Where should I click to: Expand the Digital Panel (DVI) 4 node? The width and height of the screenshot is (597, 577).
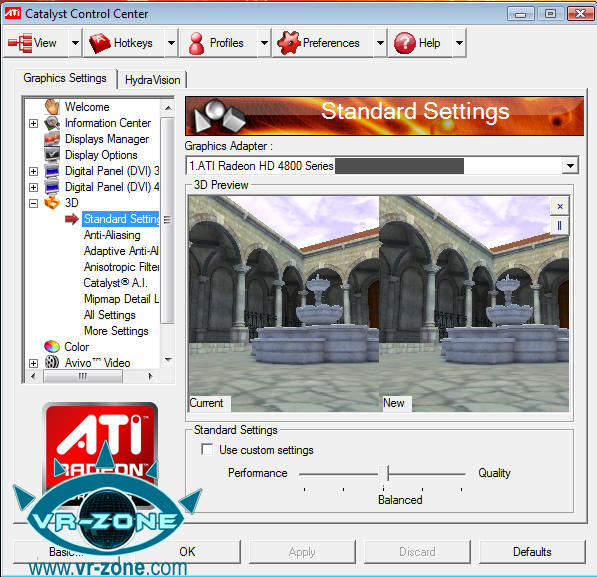click(x=34, y=187)
